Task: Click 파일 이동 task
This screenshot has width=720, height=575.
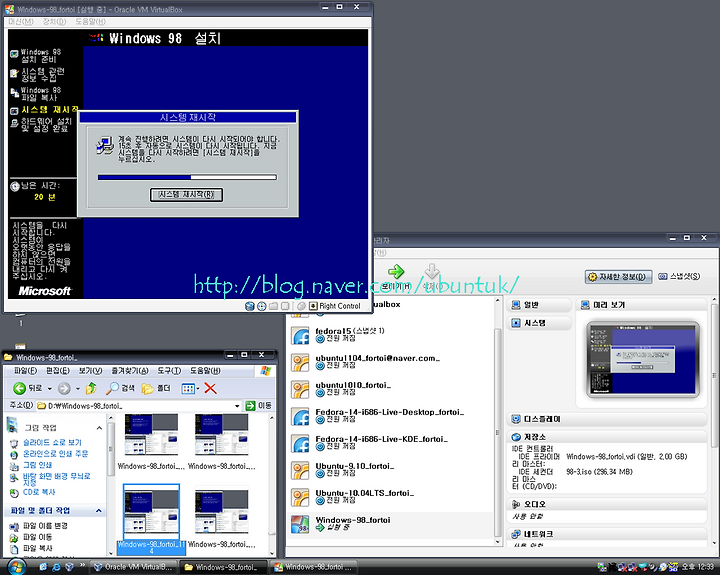Action: (x=38, y=537)
